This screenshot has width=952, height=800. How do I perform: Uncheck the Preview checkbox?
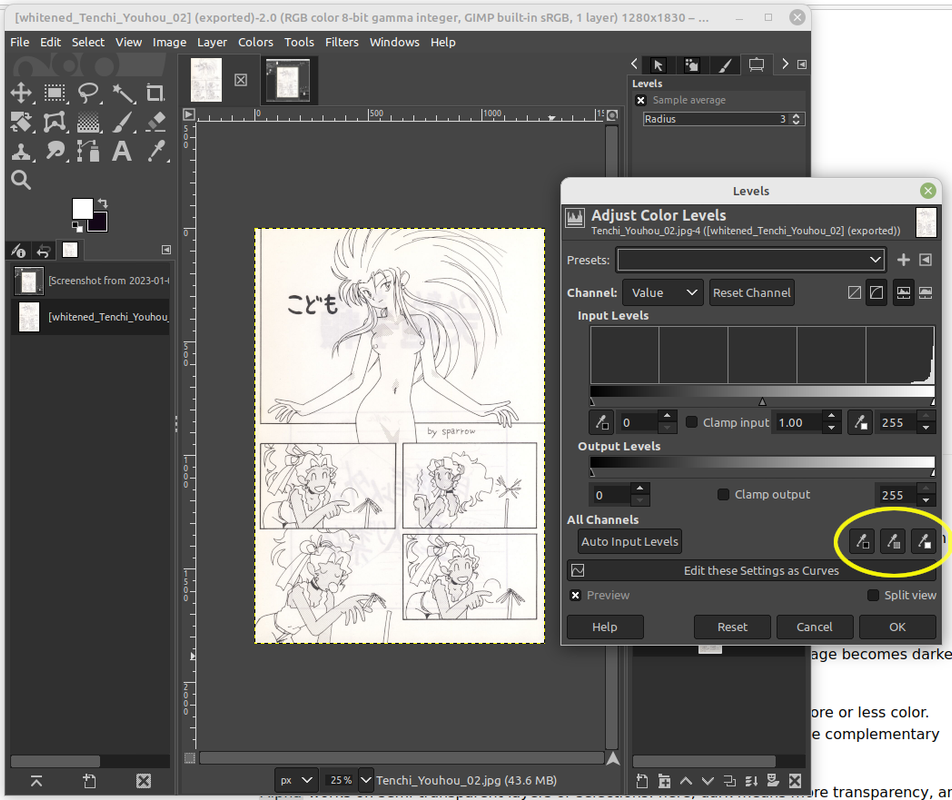[x=576, y=595]
